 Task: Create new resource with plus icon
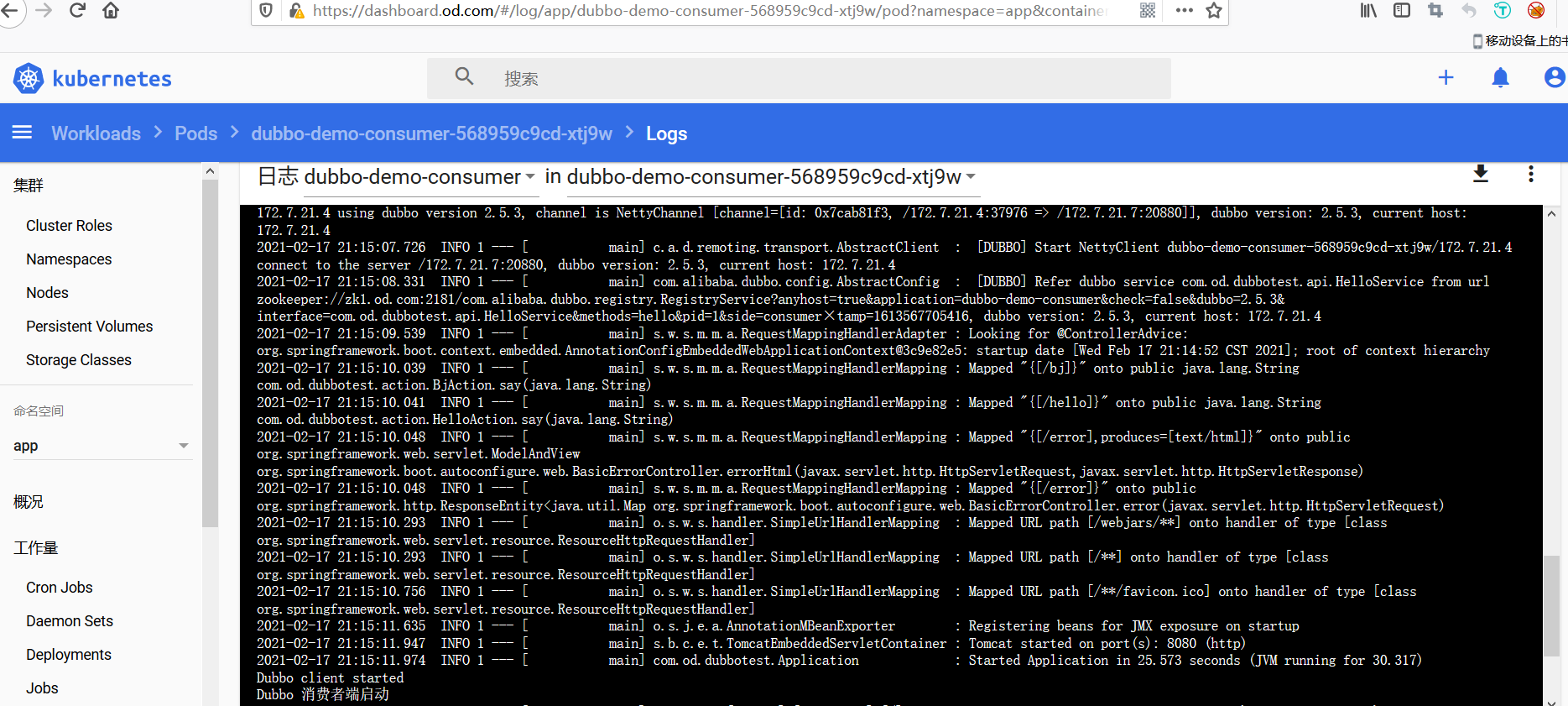1446,77
